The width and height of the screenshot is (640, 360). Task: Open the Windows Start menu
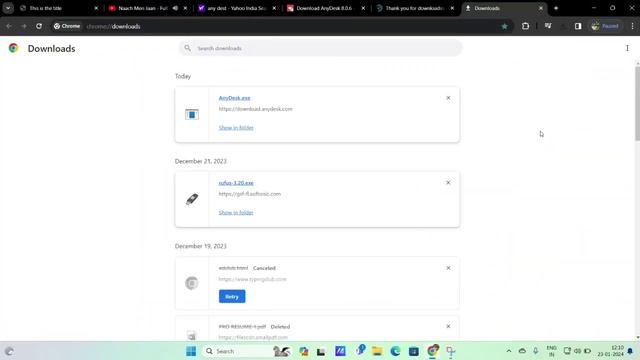[x=191, y=351]
